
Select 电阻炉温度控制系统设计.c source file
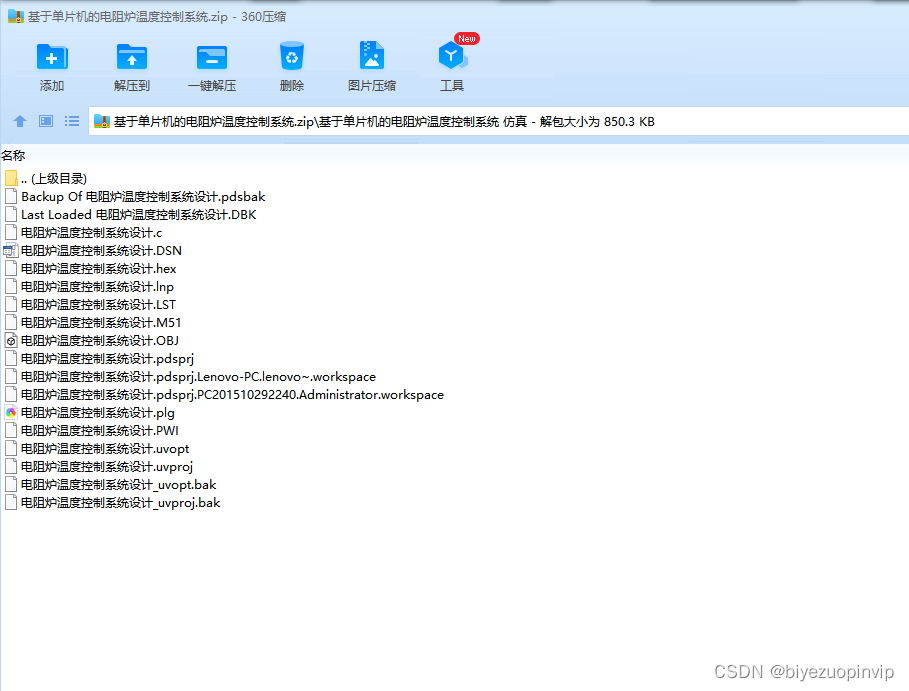click(x=92, y=232)
